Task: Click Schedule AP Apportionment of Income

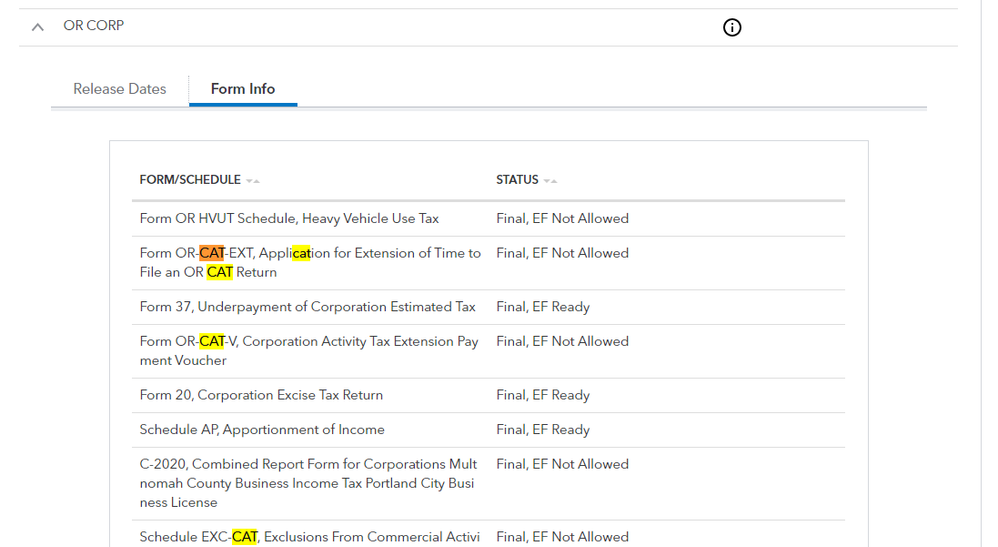Action: [262, 430]
